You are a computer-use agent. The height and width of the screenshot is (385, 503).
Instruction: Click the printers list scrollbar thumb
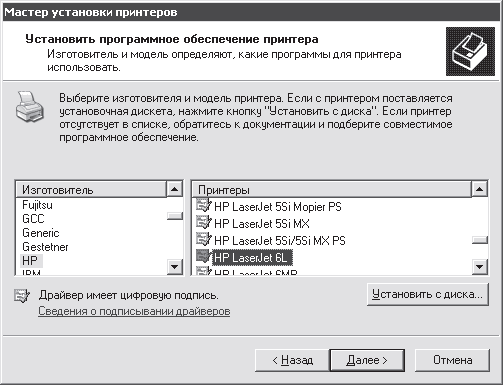(x=480, y=240)
